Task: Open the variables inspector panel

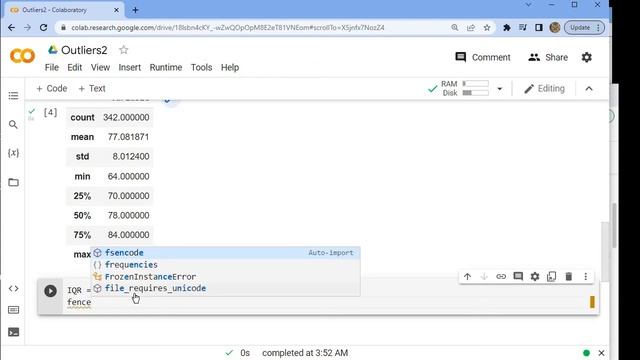Action: click(13, 153)
